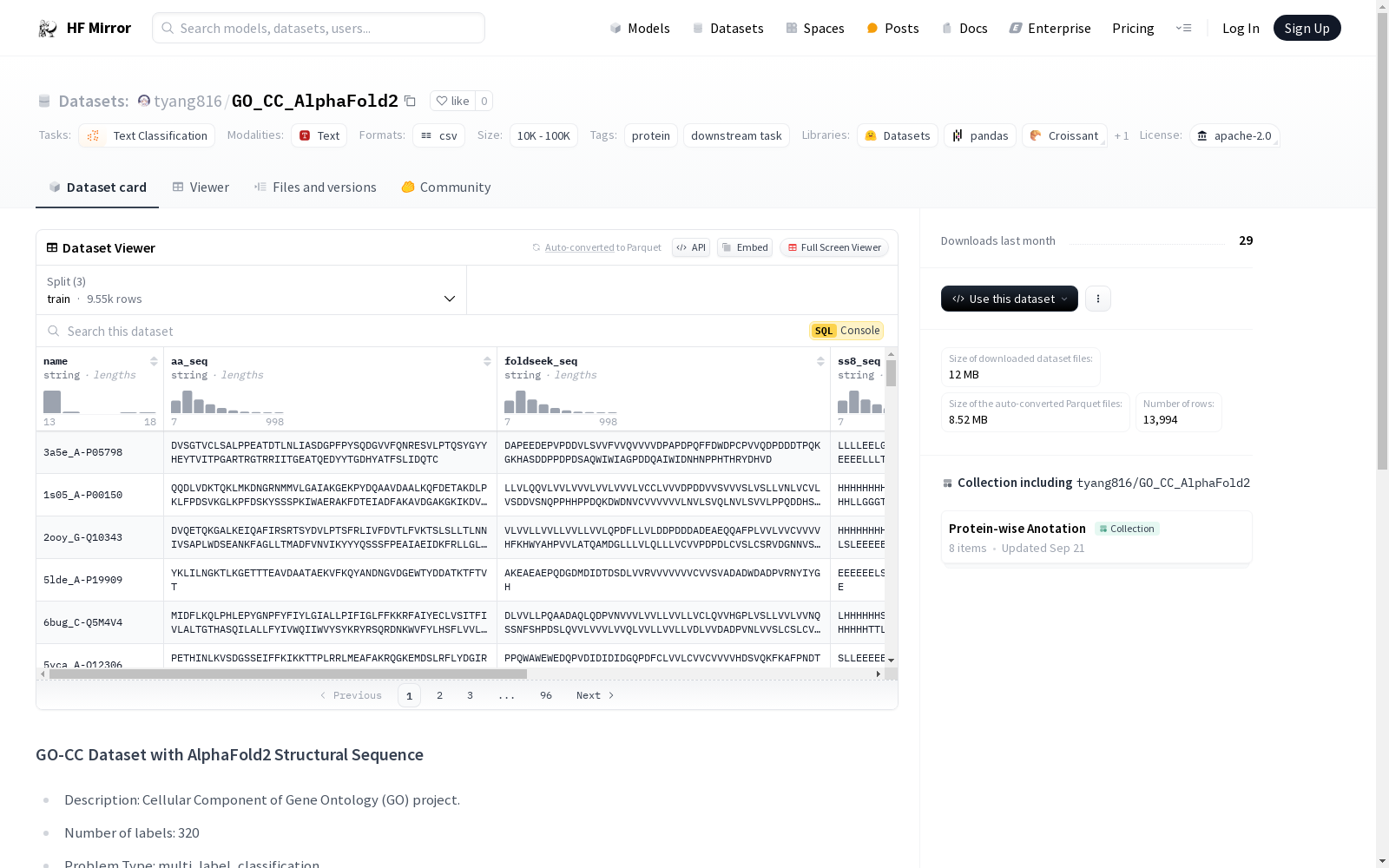1389x868 pixels.
Task: Open Models in the top navigation
Action: 640,28
